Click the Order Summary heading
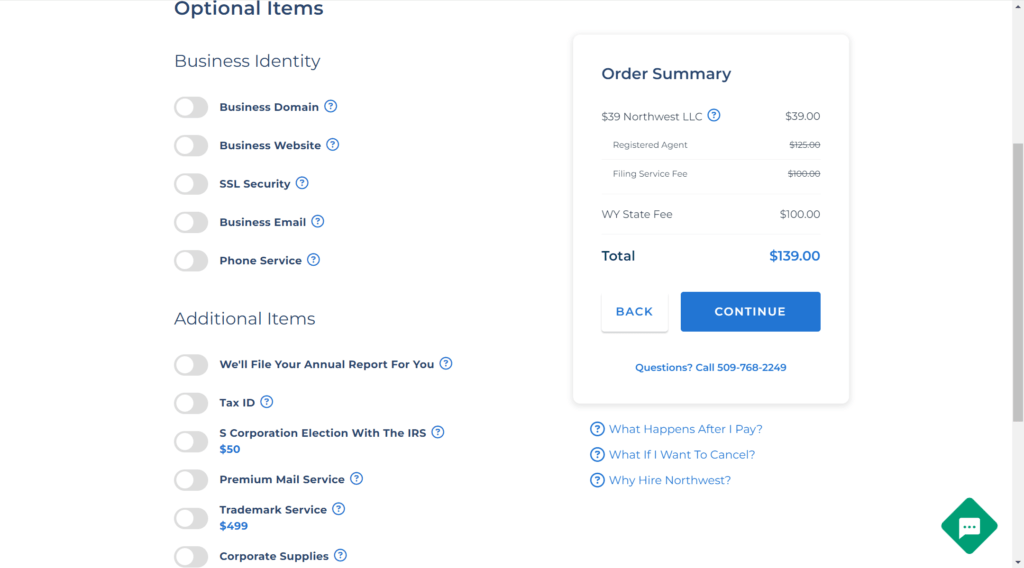The width and height of the screenshot is (1024, 568). (666, 74)
